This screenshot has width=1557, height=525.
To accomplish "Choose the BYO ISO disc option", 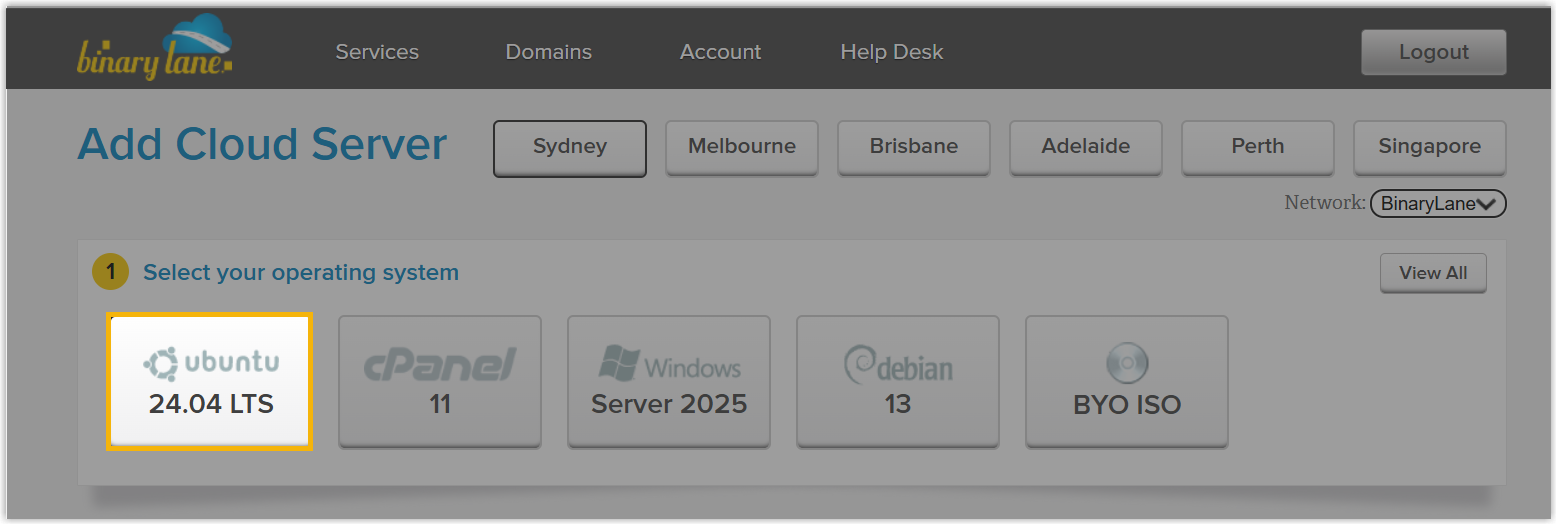I will tap(1127, 381).
